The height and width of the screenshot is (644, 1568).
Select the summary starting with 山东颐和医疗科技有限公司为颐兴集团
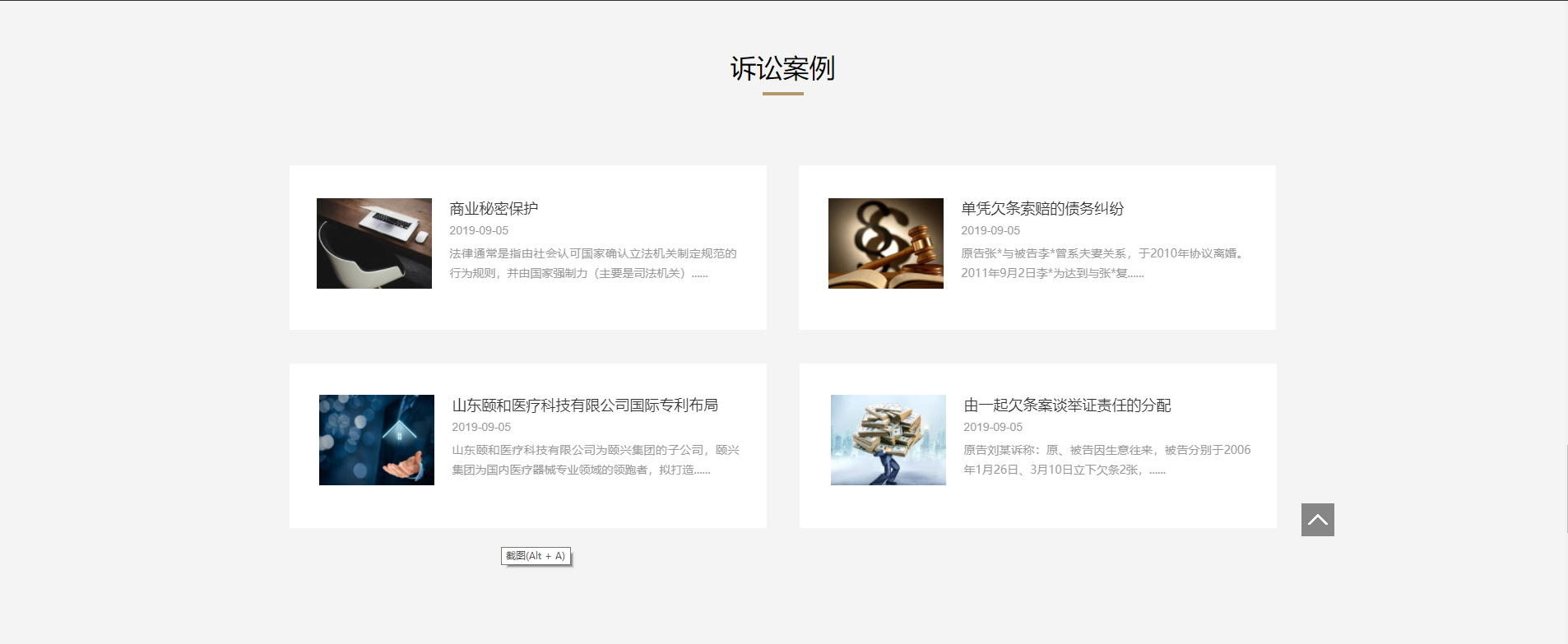595,460
